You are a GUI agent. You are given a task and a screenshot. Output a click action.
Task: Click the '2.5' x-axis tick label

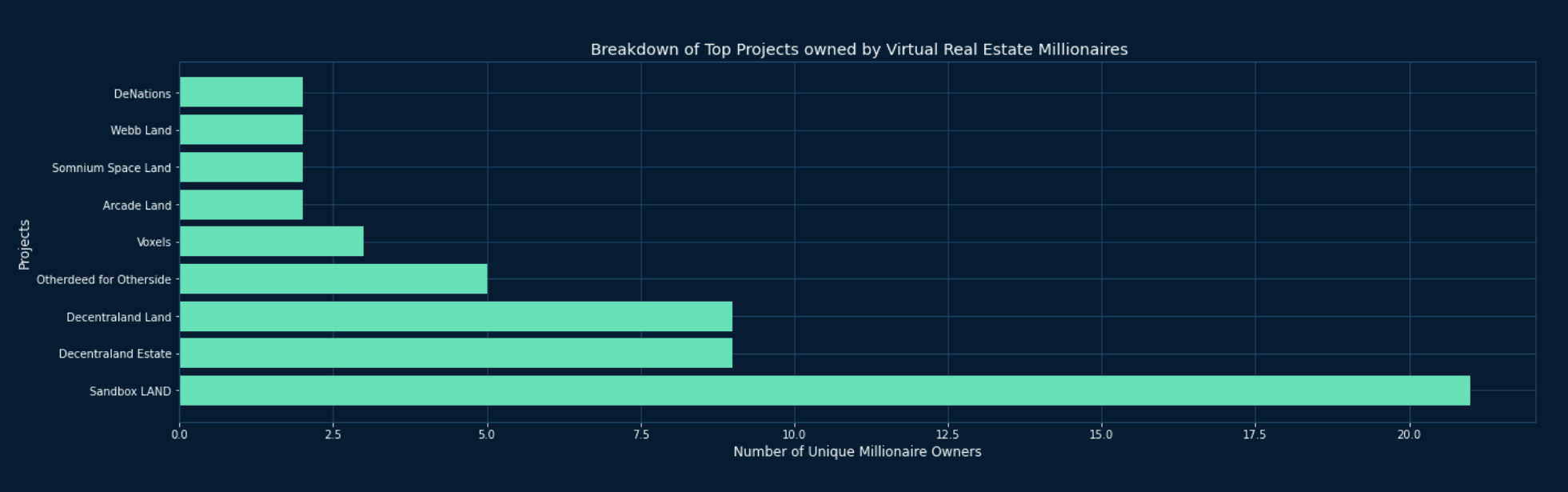(333, 435)
